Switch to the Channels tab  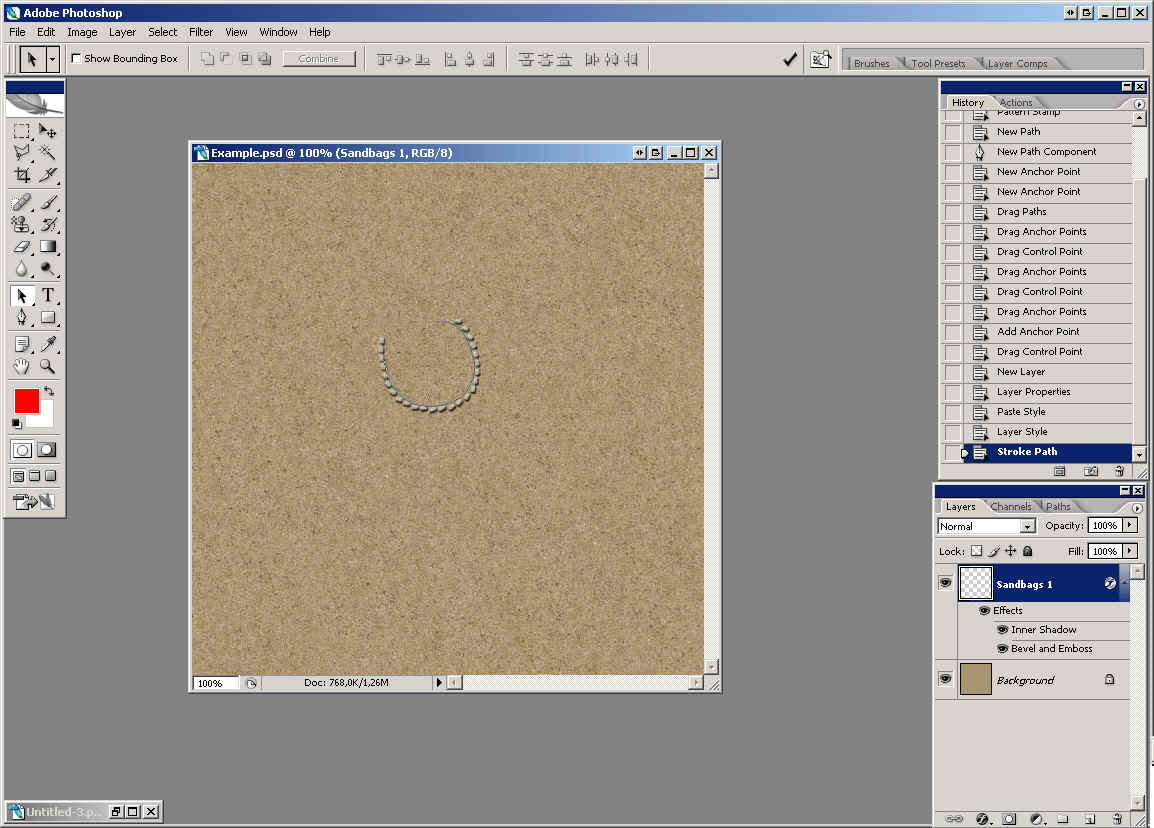point(1011,507)
